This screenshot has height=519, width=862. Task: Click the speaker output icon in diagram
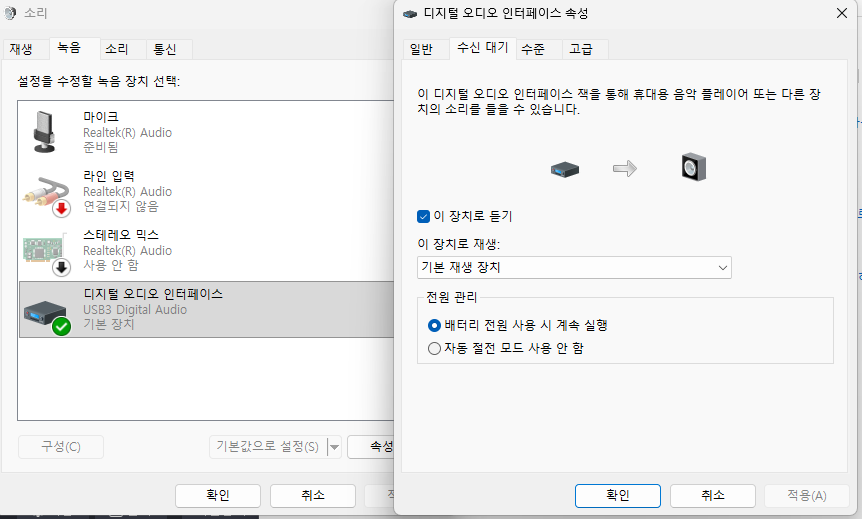[x=693, y=167]
